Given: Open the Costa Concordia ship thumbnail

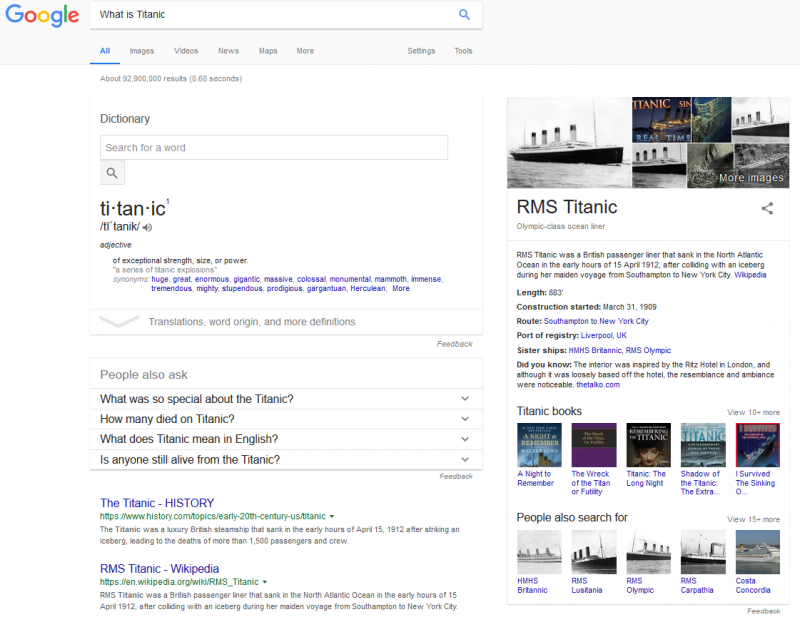Looking at the screenshot, I should [758, 552].
